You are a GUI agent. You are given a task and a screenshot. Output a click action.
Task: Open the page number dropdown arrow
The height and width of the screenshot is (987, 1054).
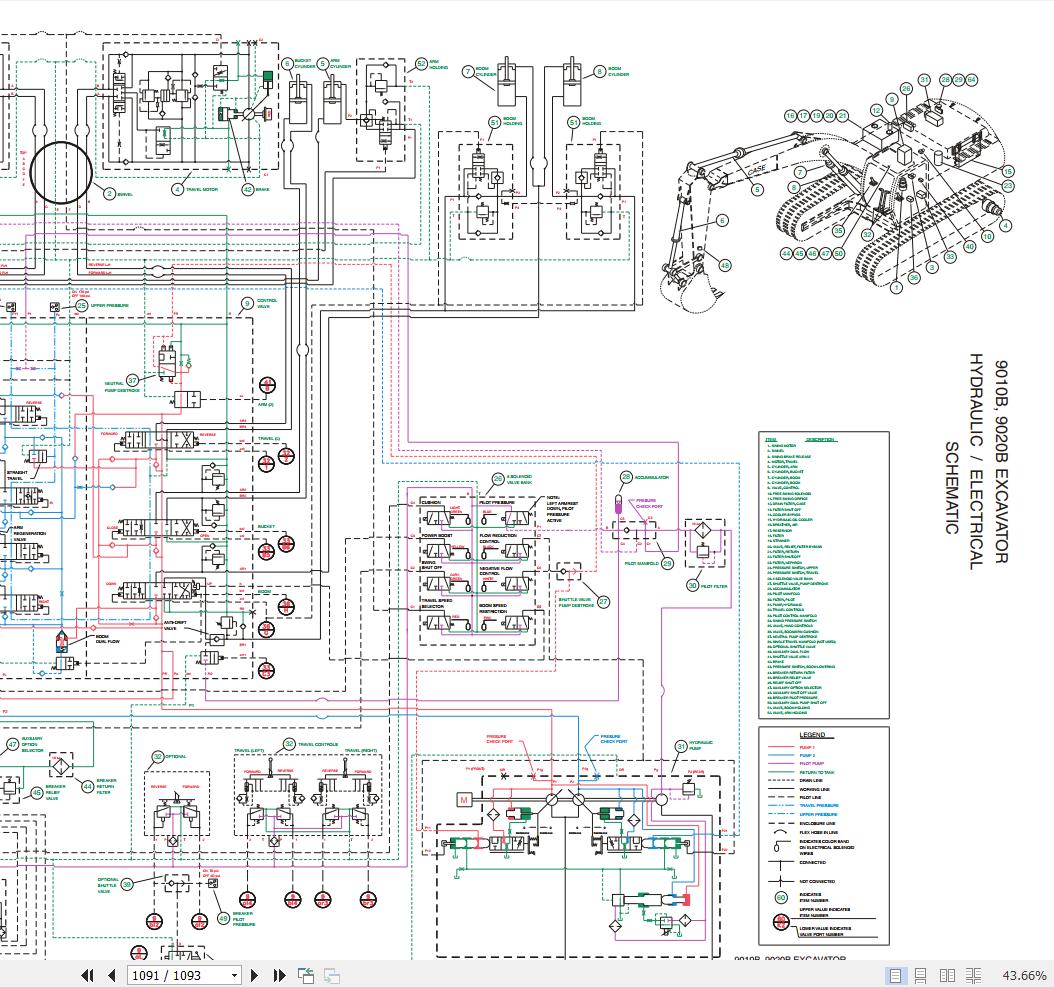[234, 976]
